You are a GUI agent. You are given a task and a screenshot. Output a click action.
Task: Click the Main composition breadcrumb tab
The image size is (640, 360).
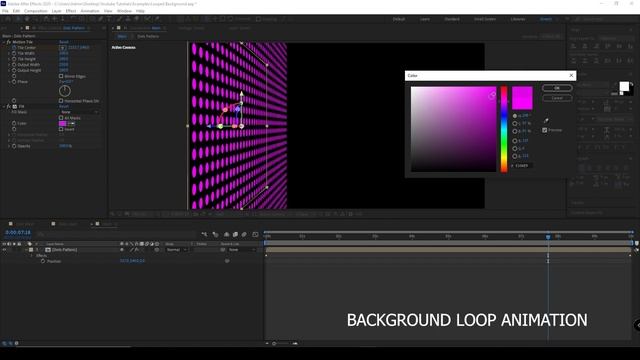(122, 36)
